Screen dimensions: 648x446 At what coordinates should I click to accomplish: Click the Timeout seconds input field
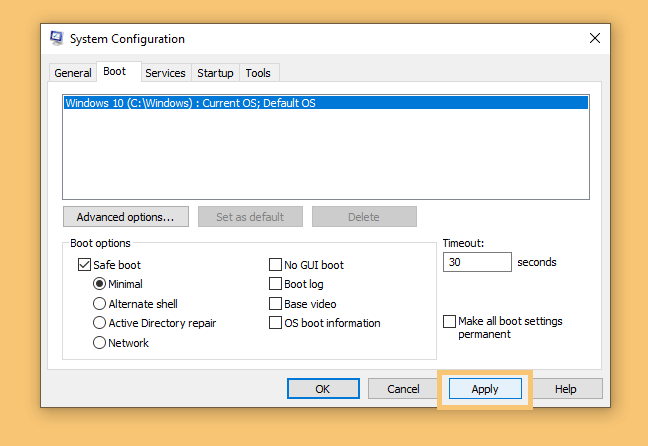[x=477, y=262]
